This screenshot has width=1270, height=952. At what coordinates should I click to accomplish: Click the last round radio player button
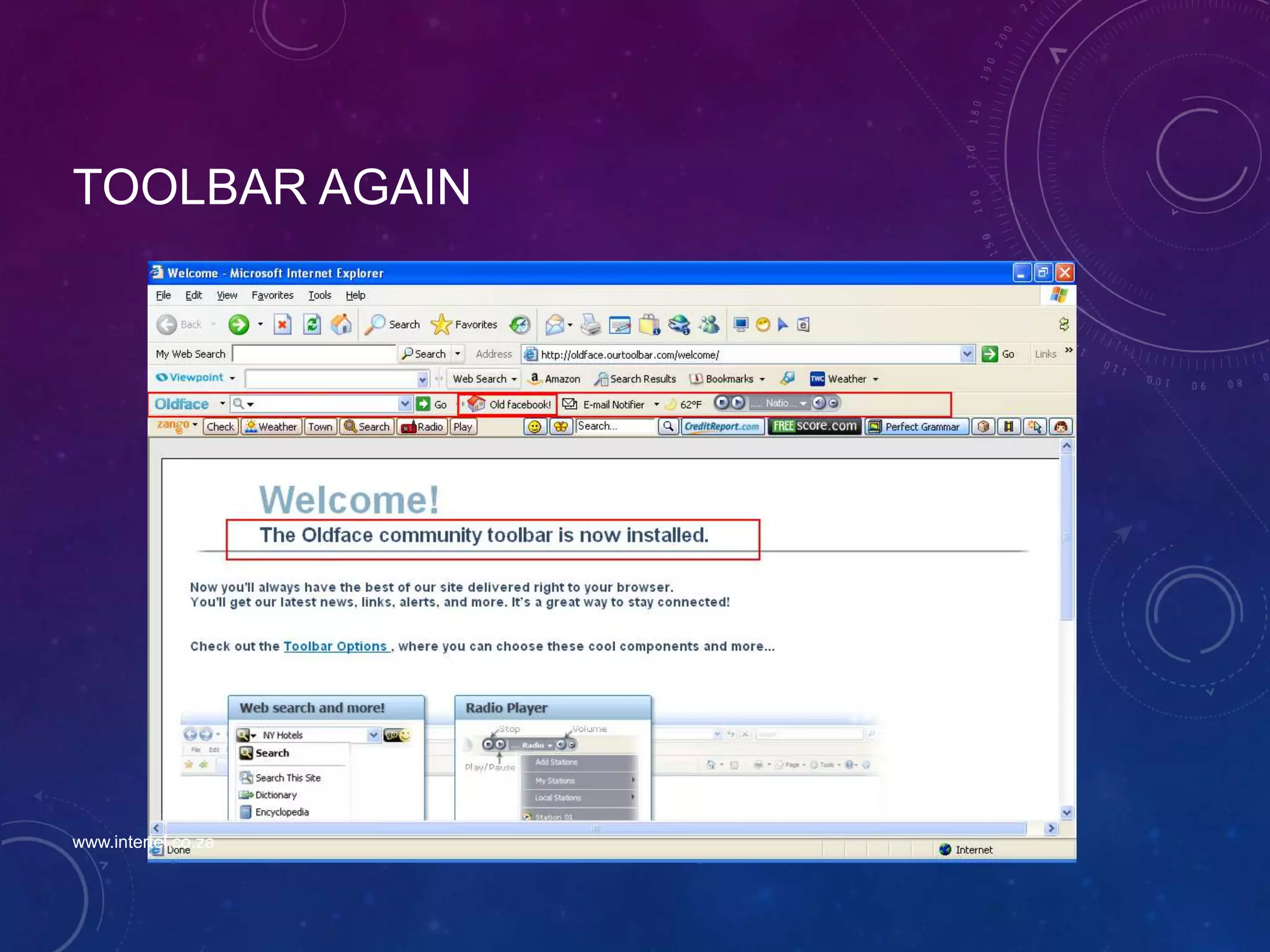point(834,403)
